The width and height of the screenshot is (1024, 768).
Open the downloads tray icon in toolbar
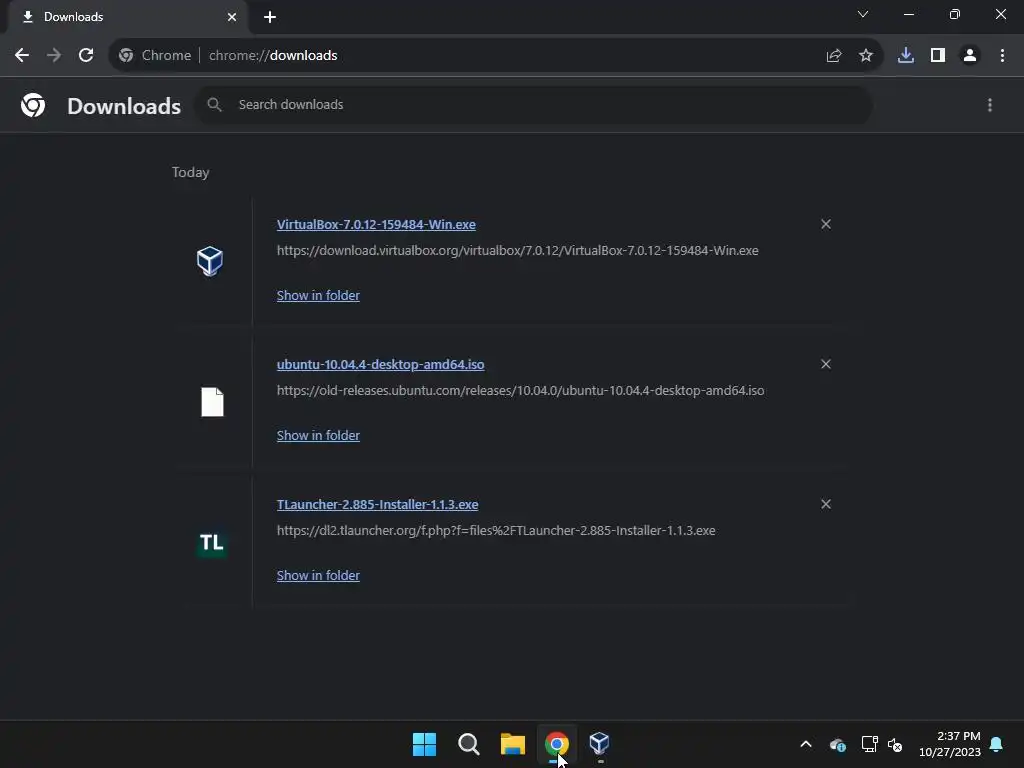pyautogui.click(x=905, y=56)
